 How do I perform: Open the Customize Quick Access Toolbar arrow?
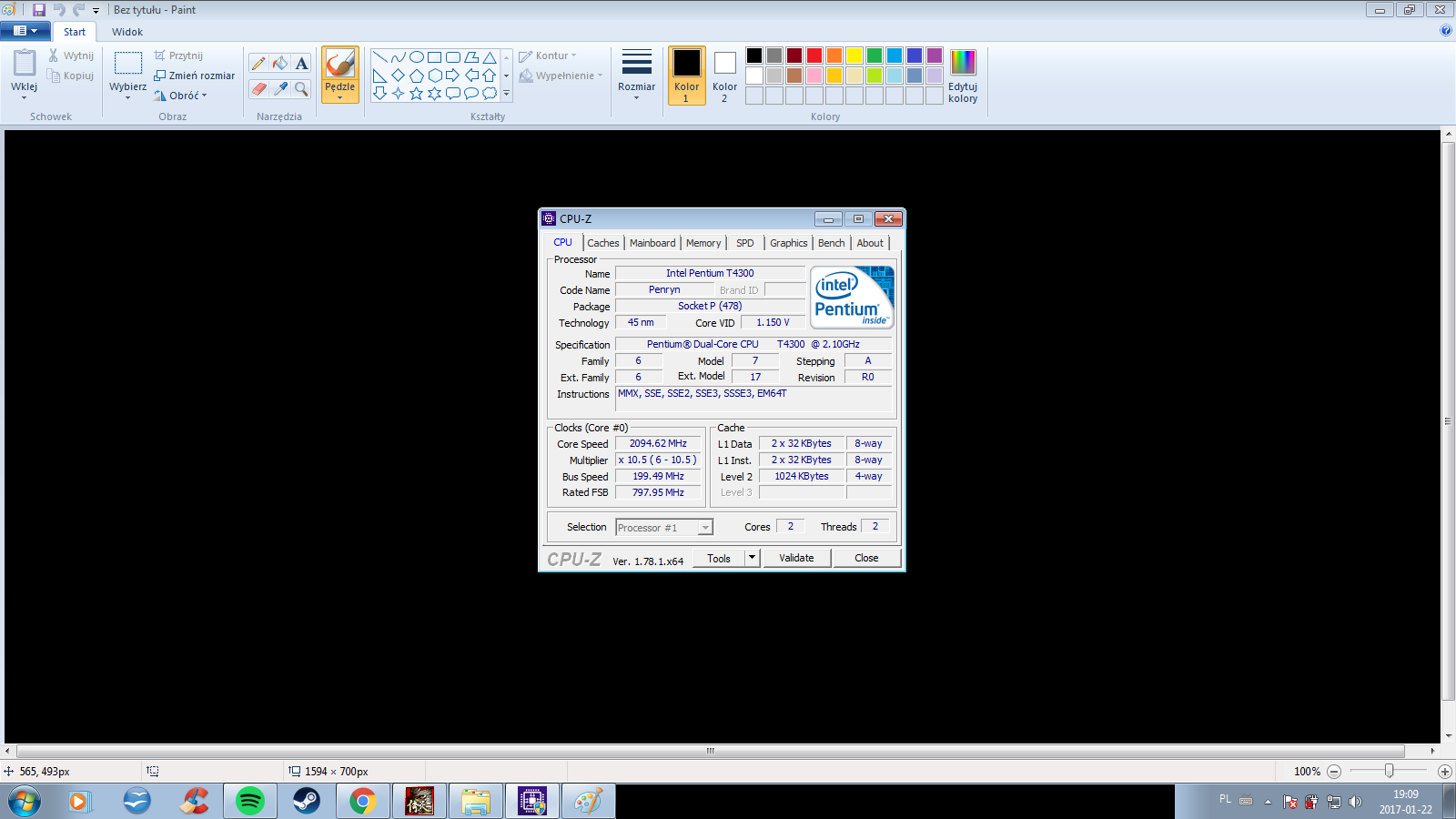(x=96, y=10)
